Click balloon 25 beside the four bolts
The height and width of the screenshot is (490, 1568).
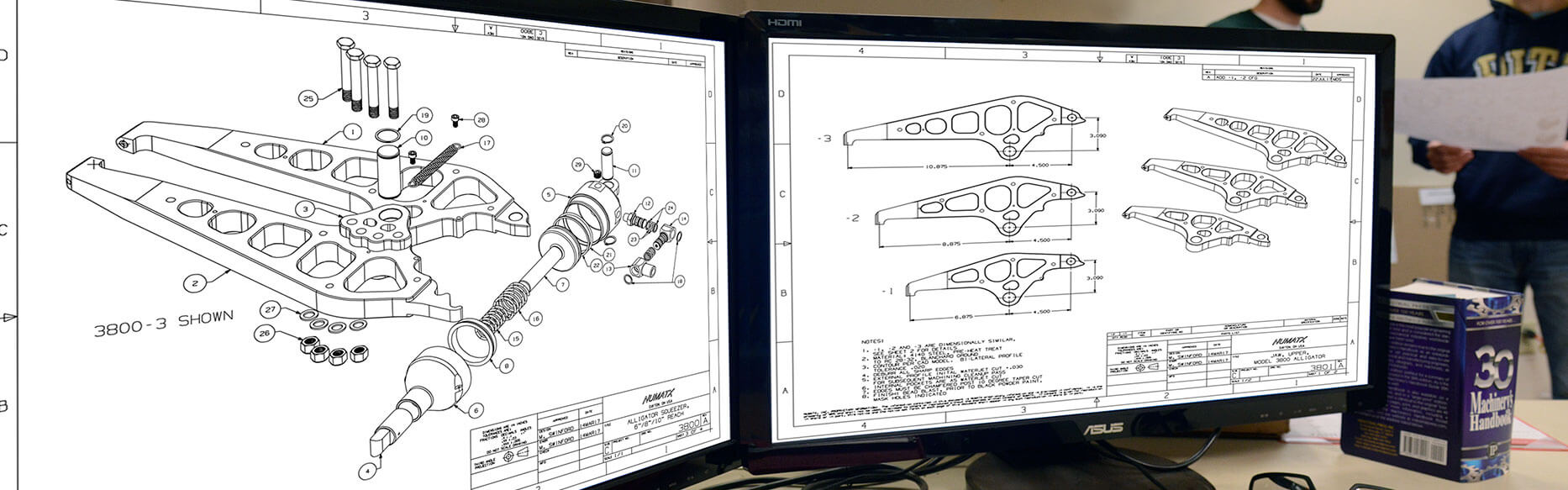pos(308,99)
